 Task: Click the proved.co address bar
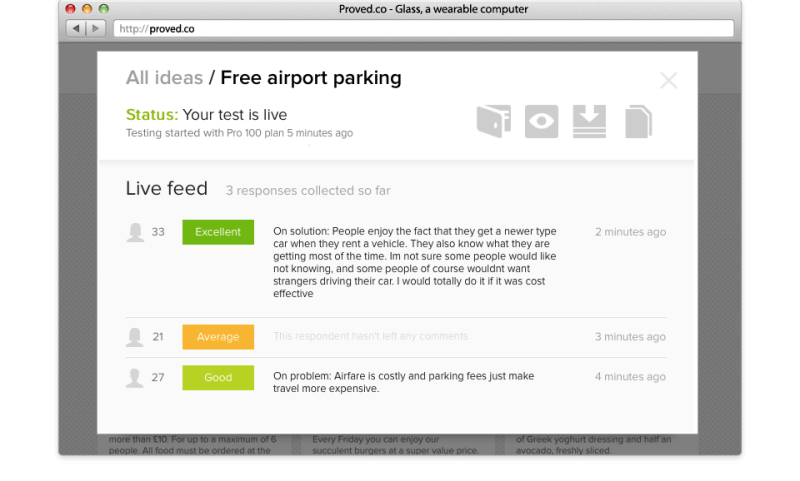click(423, 29)
